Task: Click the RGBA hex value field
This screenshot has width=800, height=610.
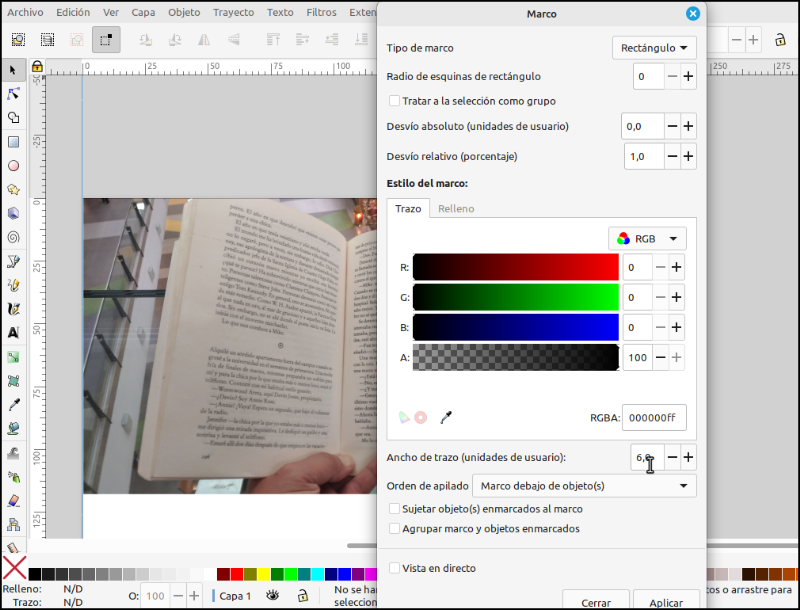Action: tap(654, 418)
